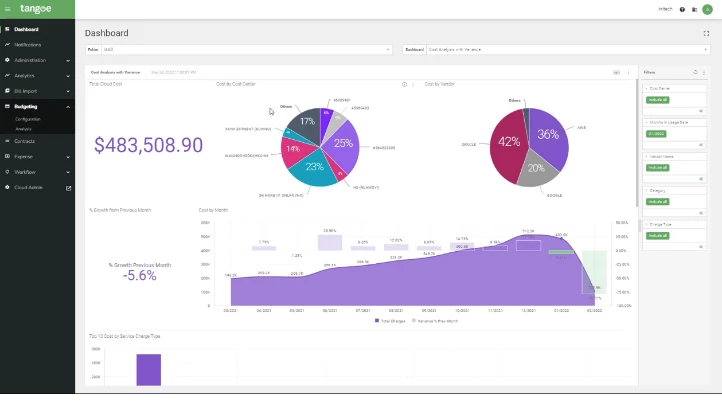The image size is (722, 405).
Task: Click the refresh icon in Filters panel
Action: click(x=695, y=72)
